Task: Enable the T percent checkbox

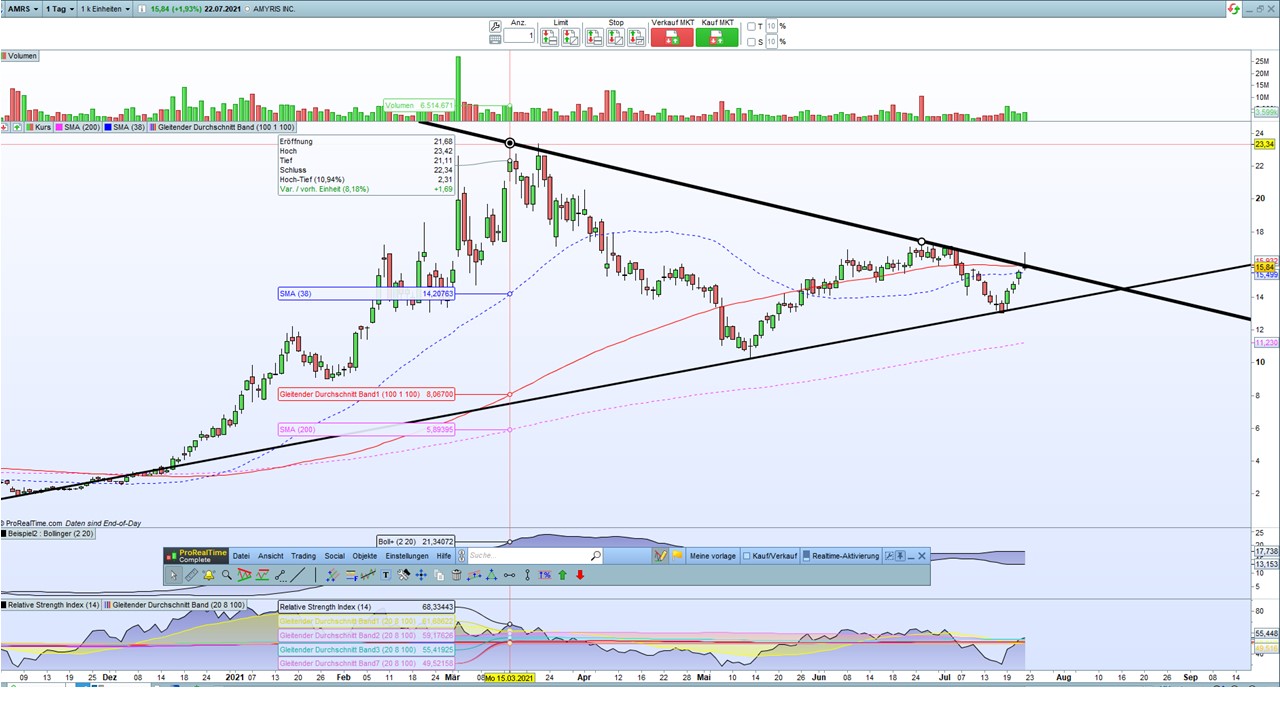Action: (751, 27)
